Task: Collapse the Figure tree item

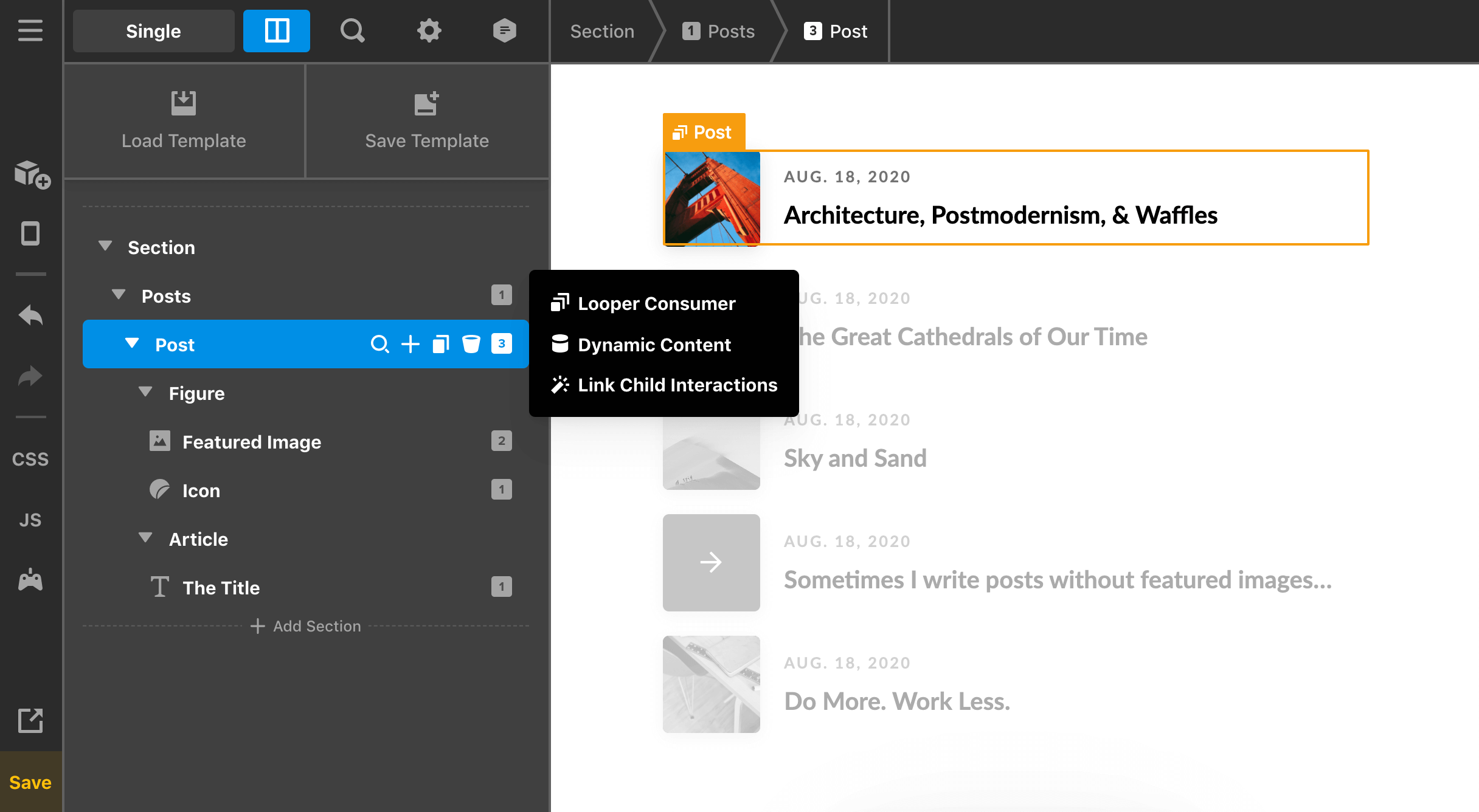Action: coord(145,392)
